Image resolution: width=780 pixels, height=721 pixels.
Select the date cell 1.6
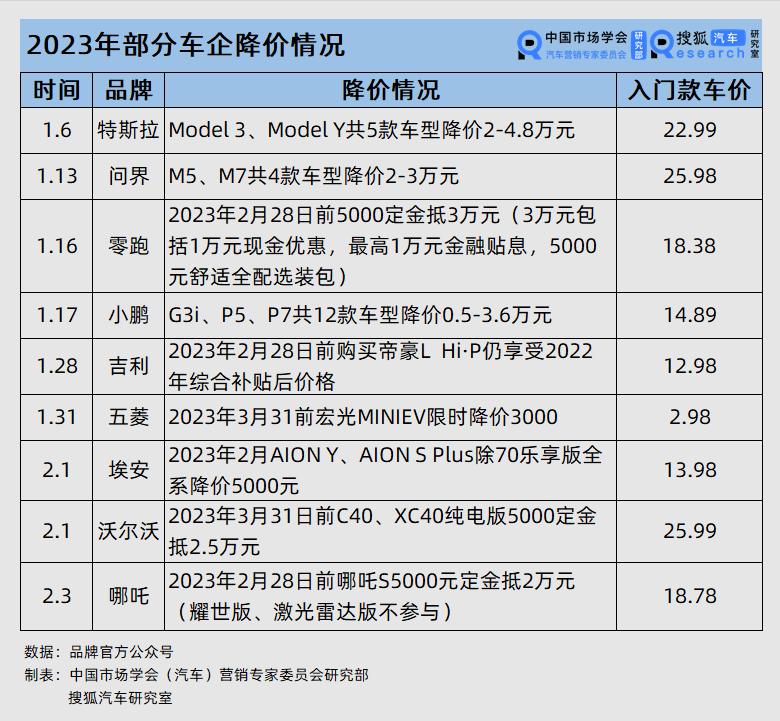click(57, 130)
